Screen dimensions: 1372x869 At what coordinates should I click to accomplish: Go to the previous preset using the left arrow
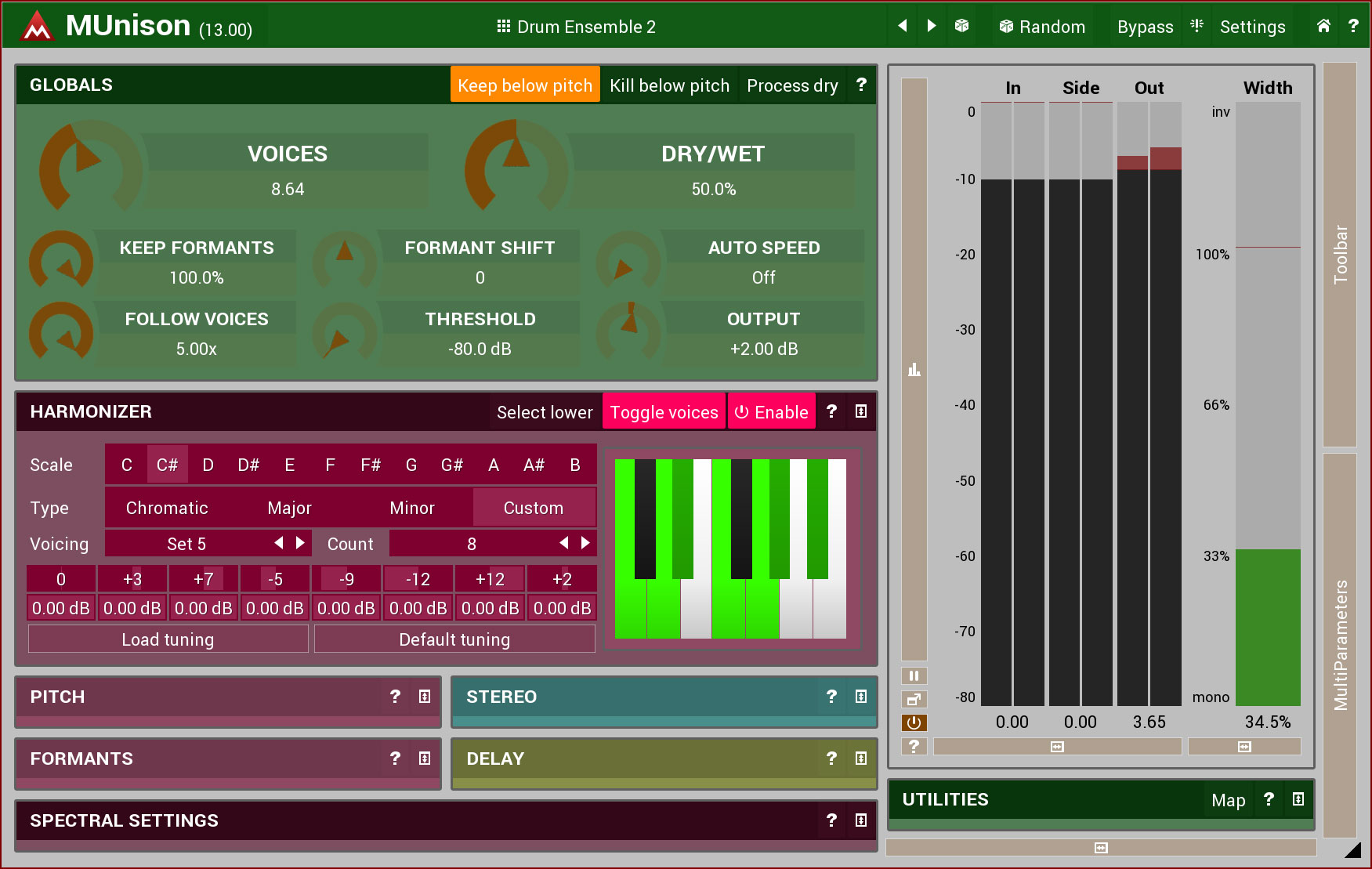pos(903,26)
